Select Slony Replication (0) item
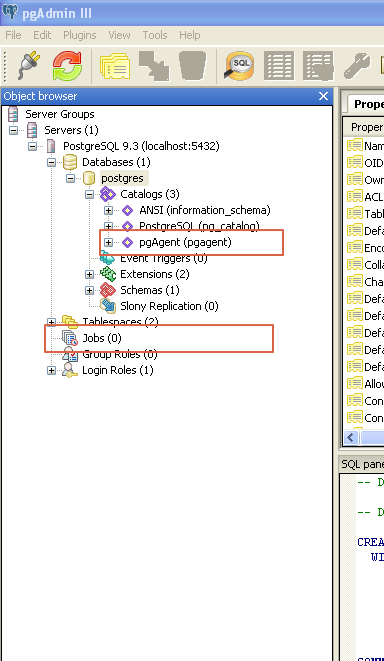Screen dimensions: 384x661 (x=169, y=306)
